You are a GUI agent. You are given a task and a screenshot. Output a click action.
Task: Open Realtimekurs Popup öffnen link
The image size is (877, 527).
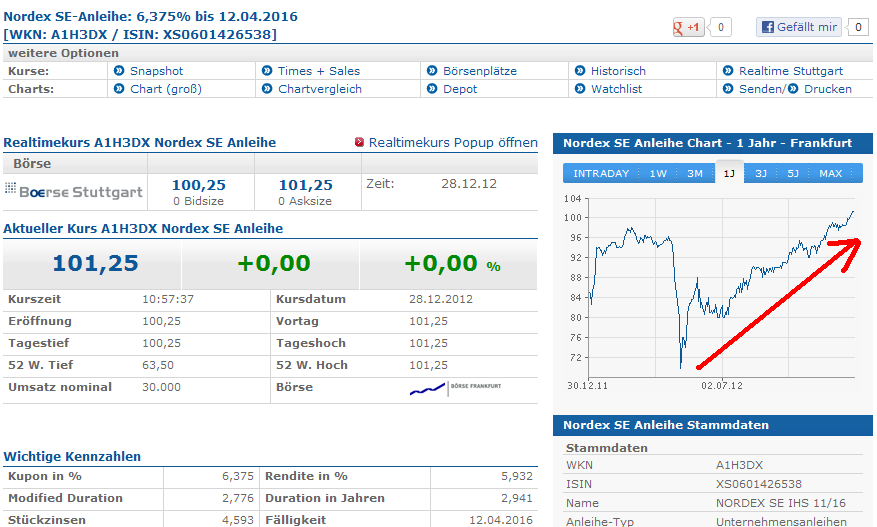click(453, 143)
